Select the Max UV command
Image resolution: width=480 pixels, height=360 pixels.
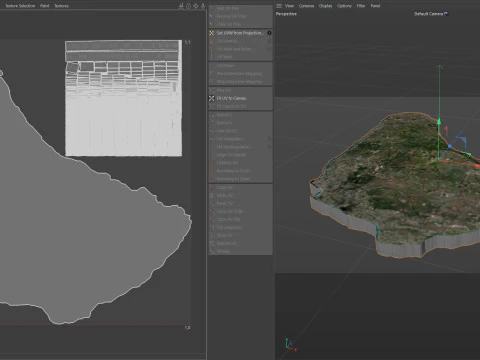tap(240, 90)
